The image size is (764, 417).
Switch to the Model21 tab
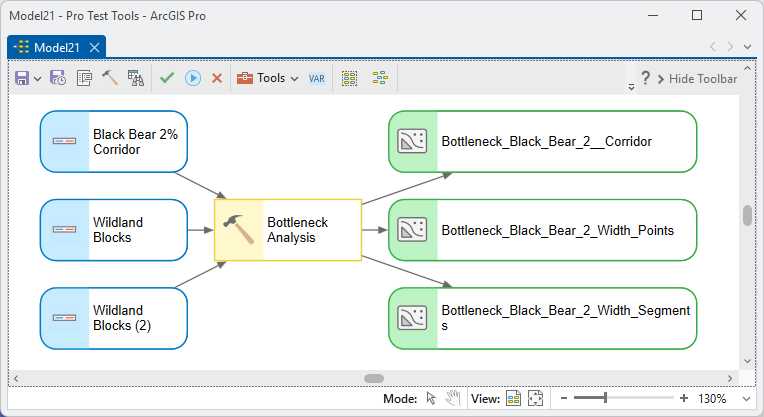pos(57,47)
